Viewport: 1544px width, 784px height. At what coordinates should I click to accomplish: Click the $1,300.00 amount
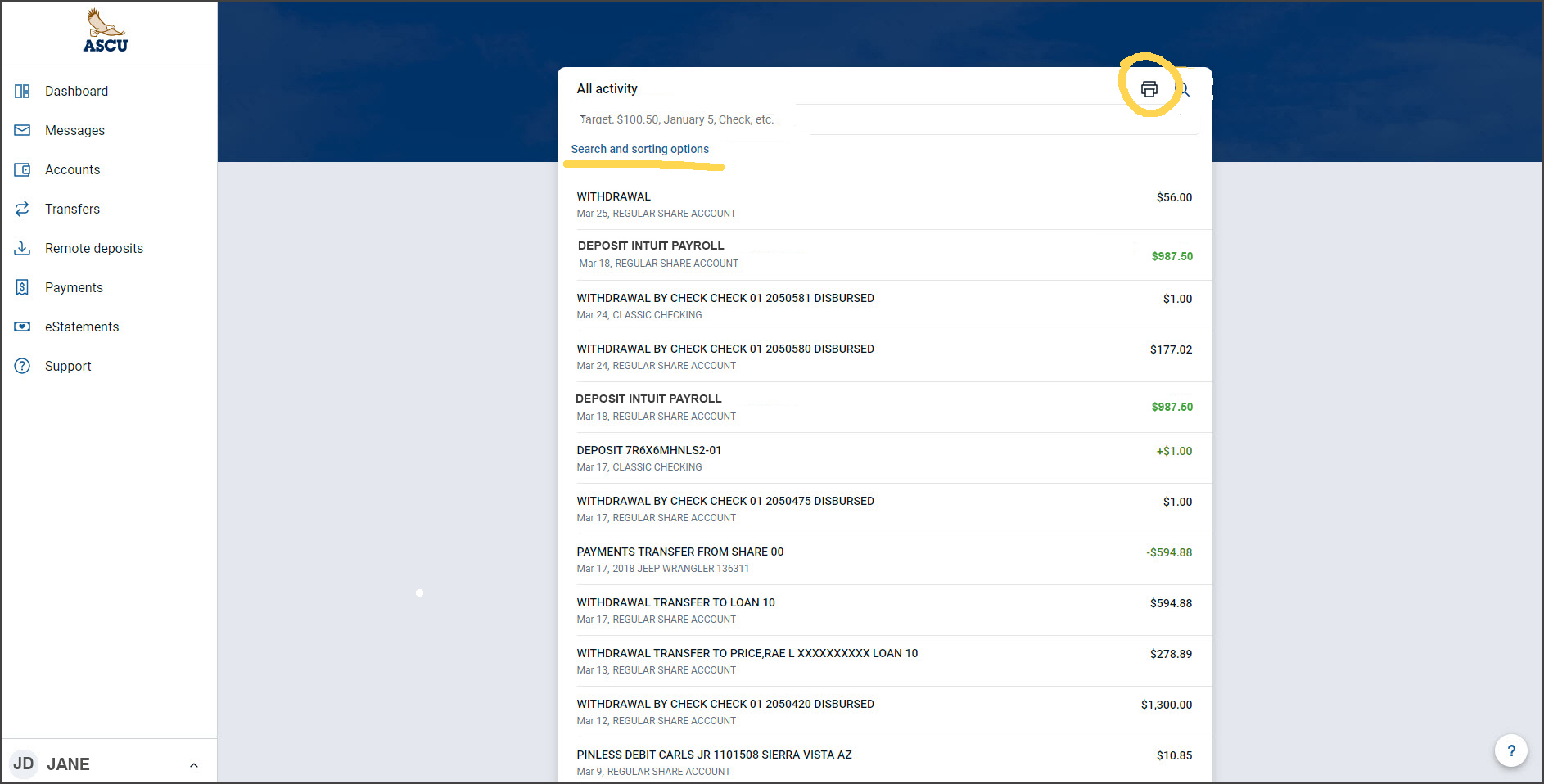tap(1167, 705)
